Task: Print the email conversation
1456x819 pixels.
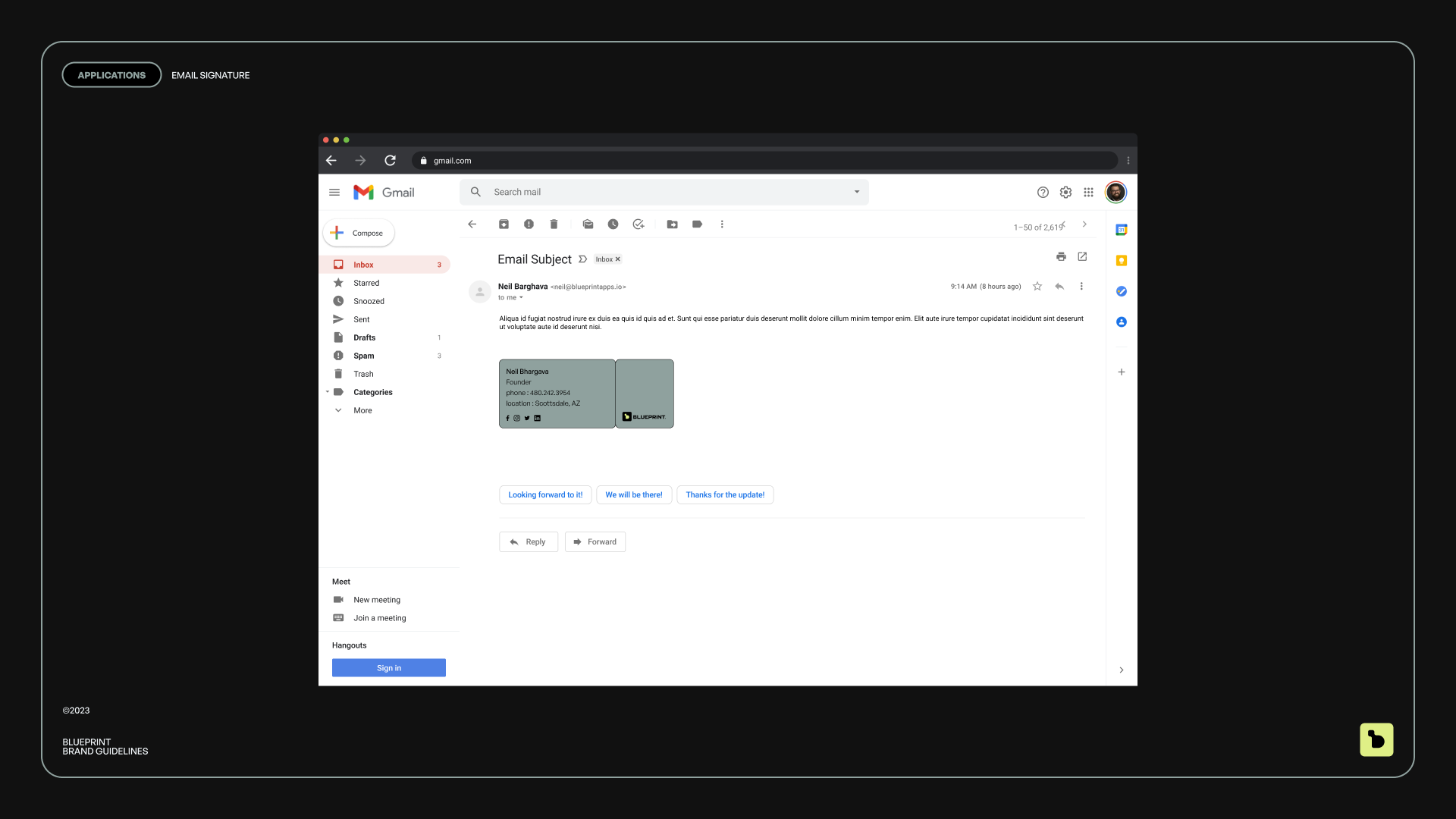Action: (x=1061, y=257)
